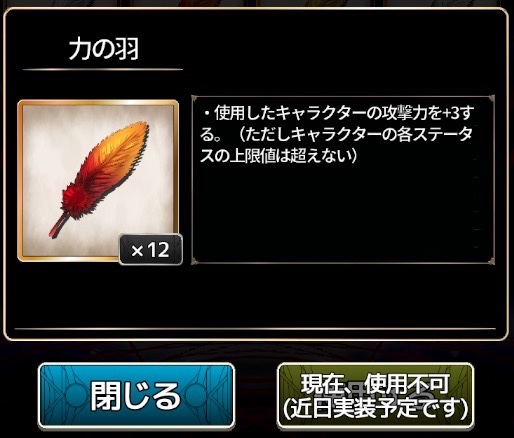This screenshot has width=514, height=438.
Task: Close the dialog with 閉じる button
Action: (x=136, y=396)
